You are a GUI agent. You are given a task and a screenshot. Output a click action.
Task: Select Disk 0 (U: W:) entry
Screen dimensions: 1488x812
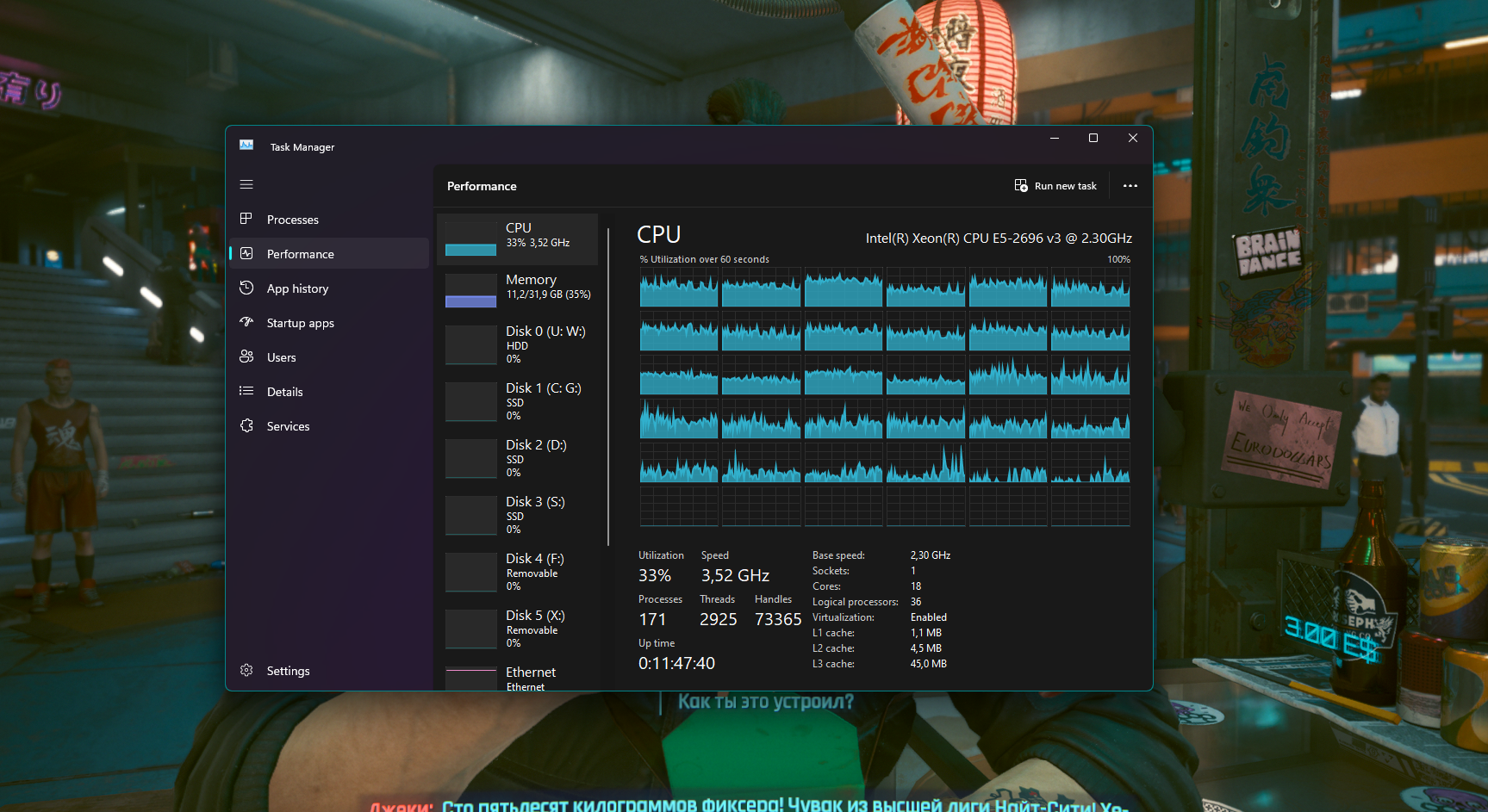(x=518, y=344)
